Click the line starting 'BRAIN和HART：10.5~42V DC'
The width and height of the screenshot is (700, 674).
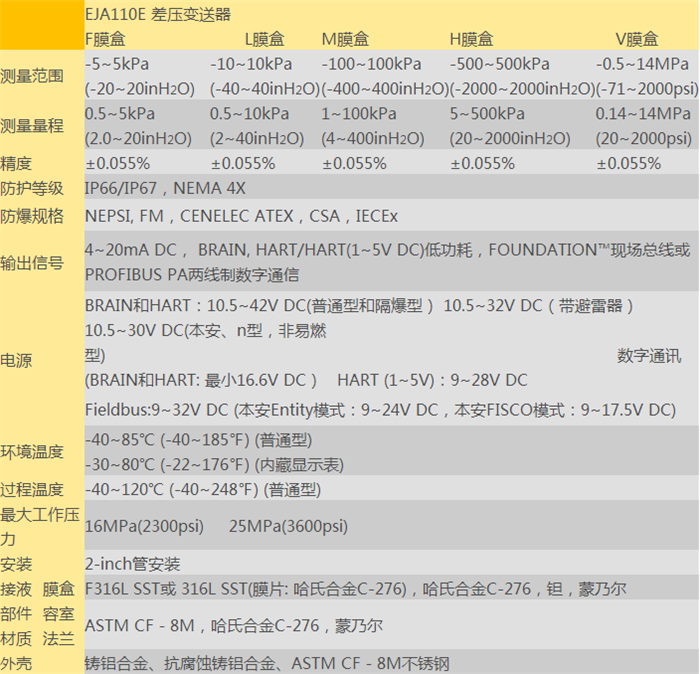[x=359, y=306]
